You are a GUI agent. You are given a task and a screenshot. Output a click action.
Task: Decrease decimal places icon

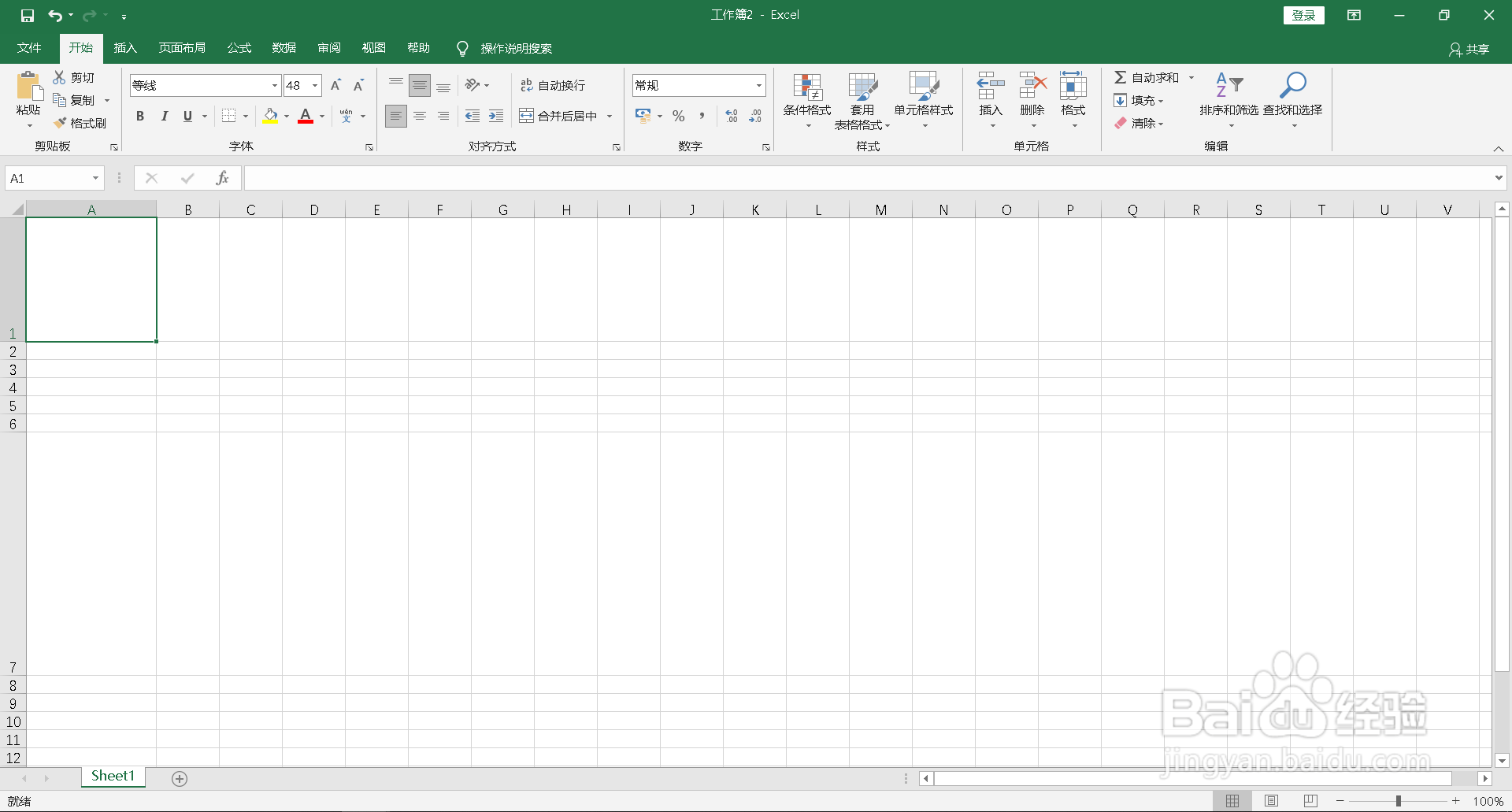755,116
